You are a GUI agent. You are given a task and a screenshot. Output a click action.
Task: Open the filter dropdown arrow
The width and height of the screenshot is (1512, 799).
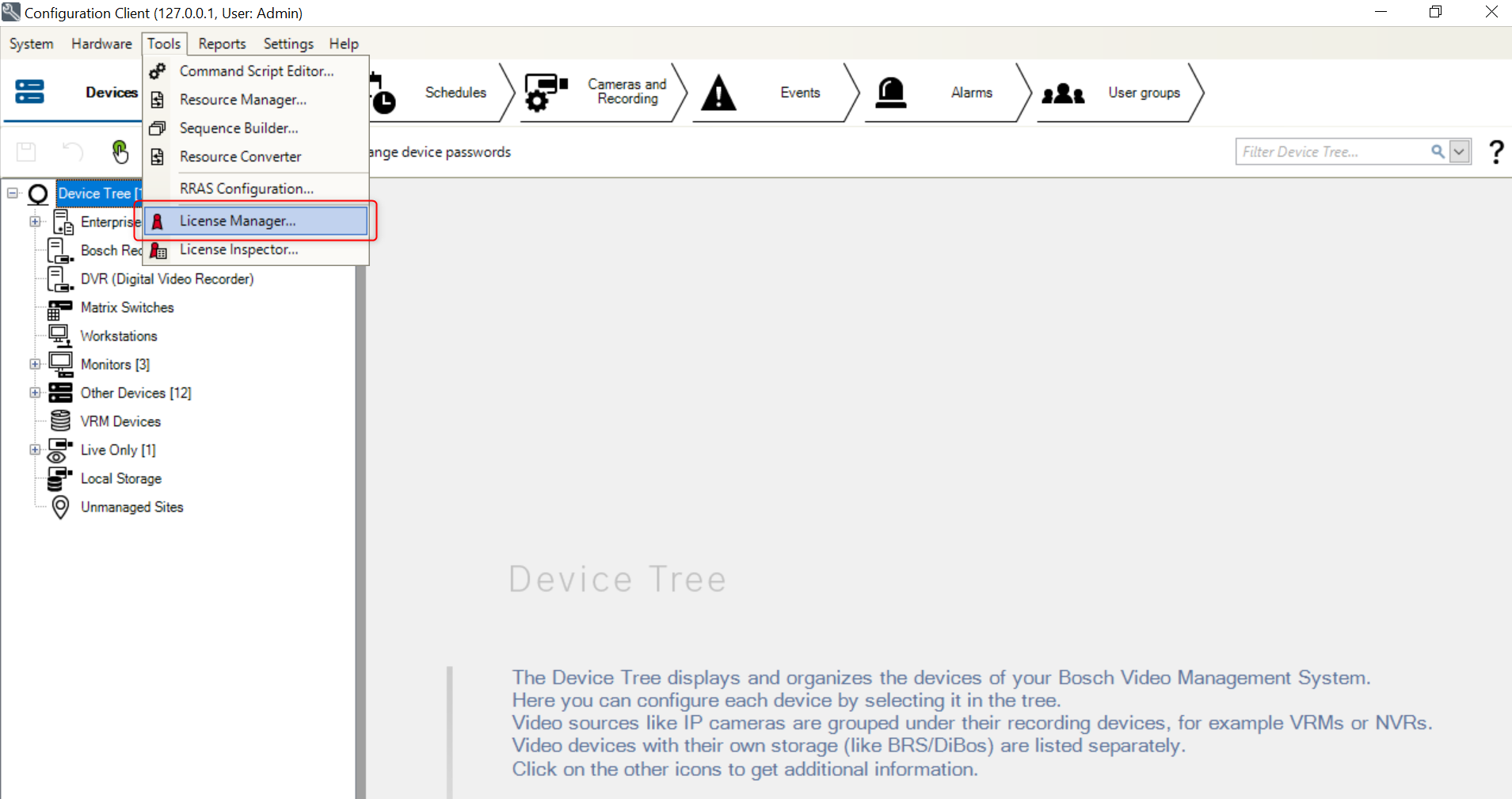[1459, 151]
